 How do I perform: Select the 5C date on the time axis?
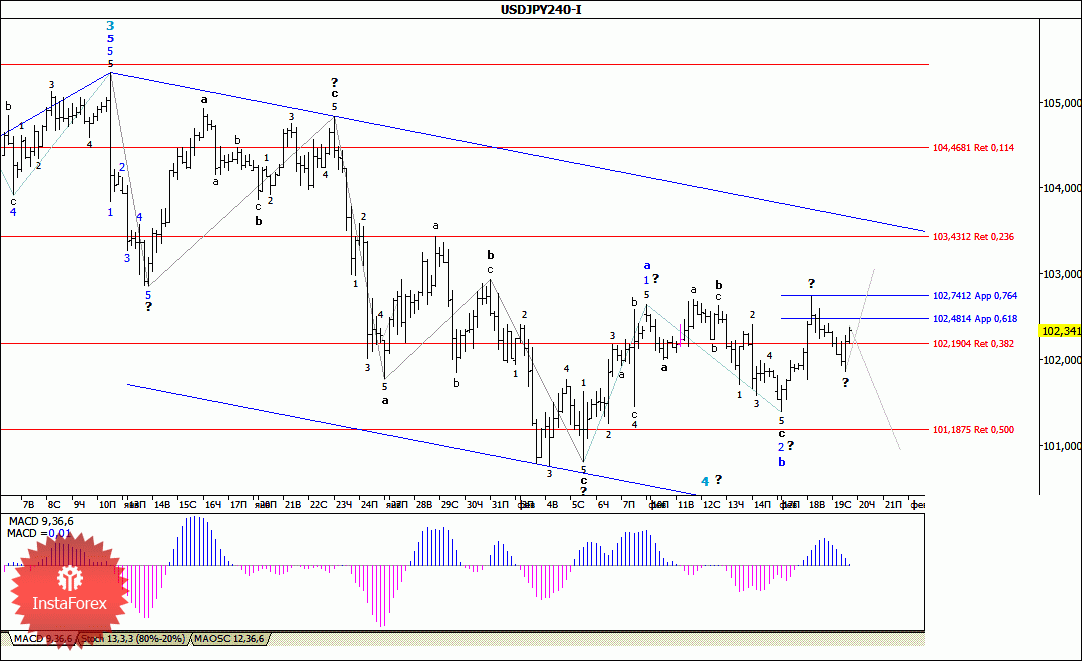(578, 505)
